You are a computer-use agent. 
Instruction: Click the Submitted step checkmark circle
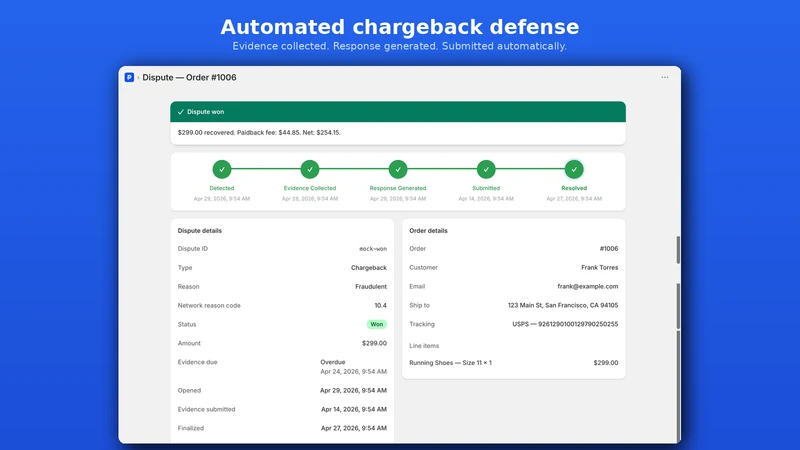(x=486, y=169)
